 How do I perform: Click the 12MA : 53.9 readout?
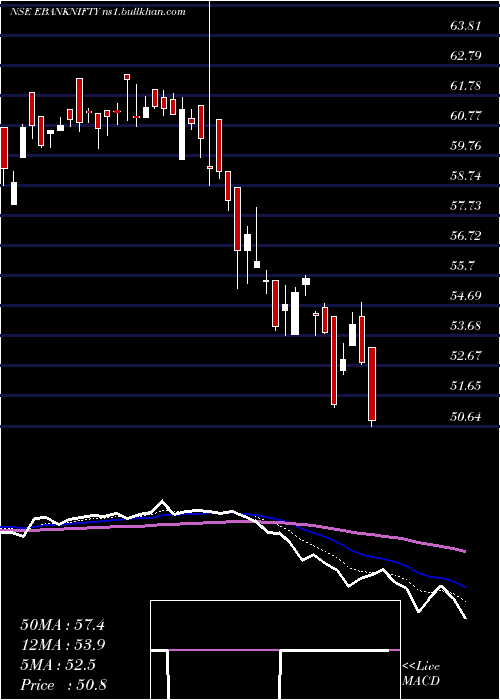62,645
